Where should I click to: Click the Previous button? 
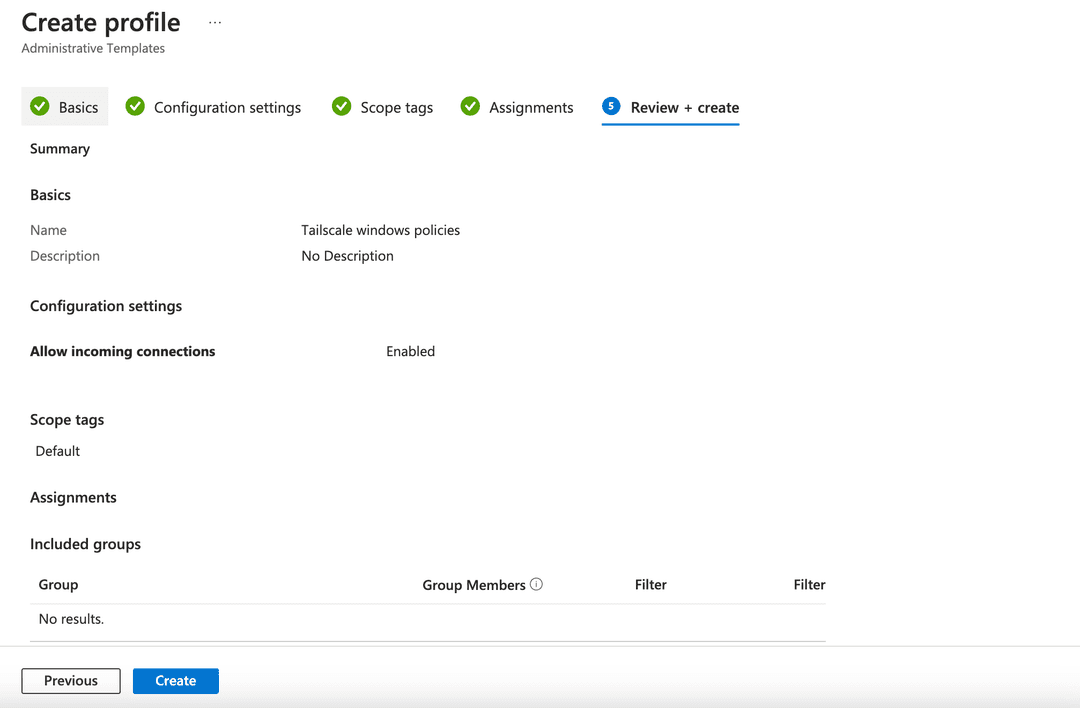point(70,680)
